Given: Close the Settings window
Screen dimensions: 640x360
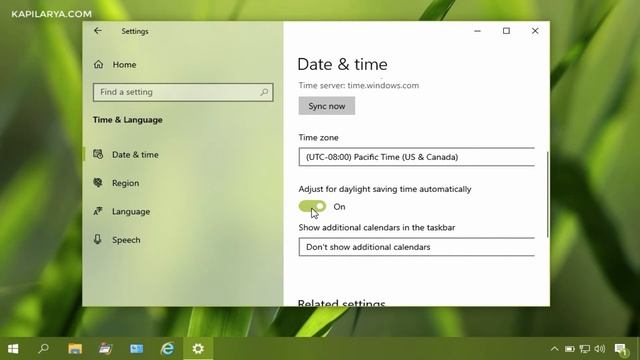Looking at the screenshot, I should tap(535, 31).
